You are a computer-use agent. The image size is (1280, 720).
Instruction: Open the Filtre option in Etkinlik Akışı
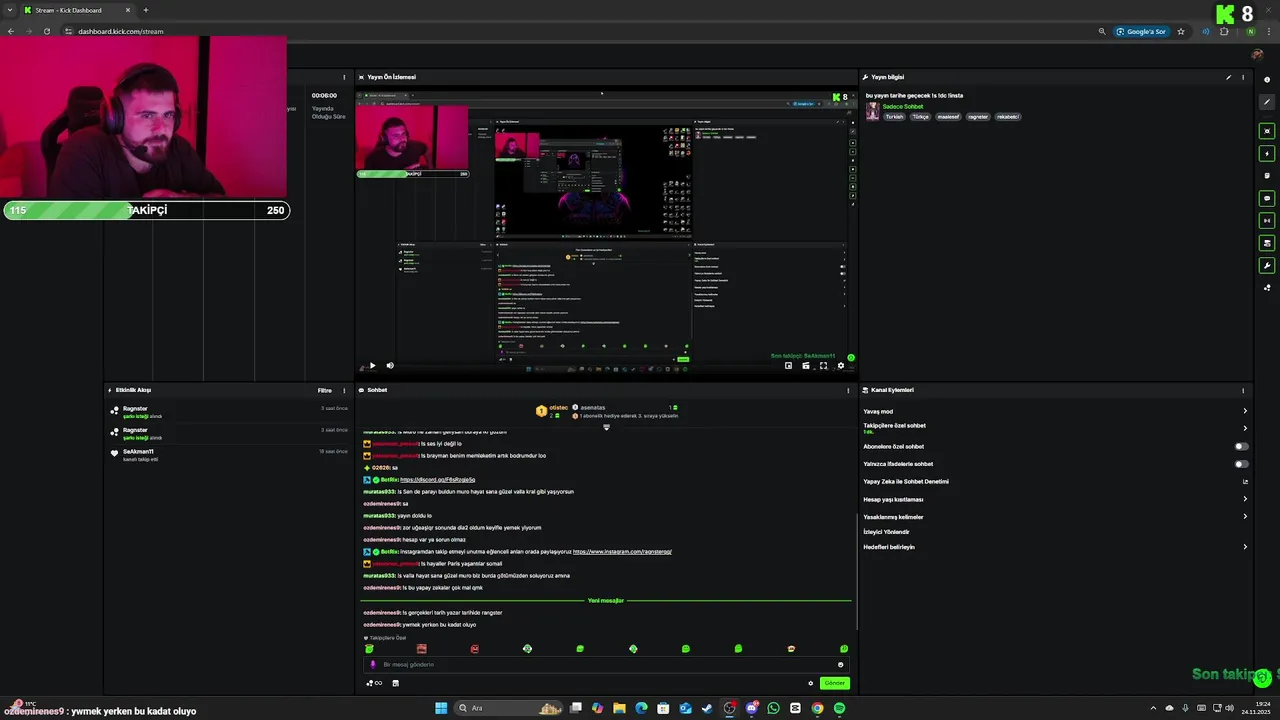[x=325, y=390]
